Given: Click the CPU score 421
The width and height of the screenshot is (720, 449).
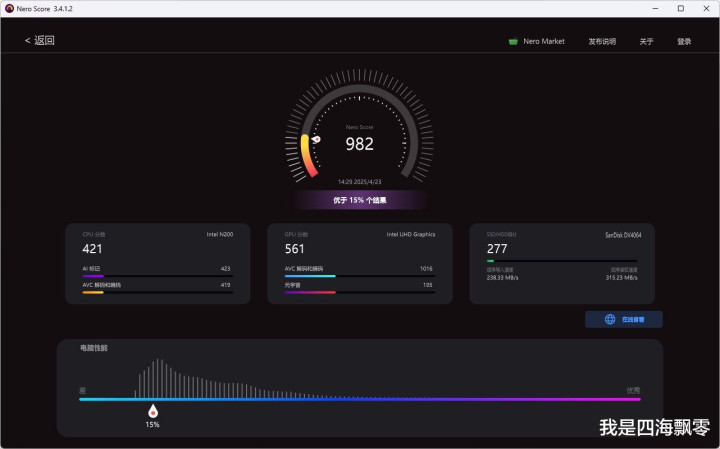Looking at the screenshot, I should coord(92,249).
